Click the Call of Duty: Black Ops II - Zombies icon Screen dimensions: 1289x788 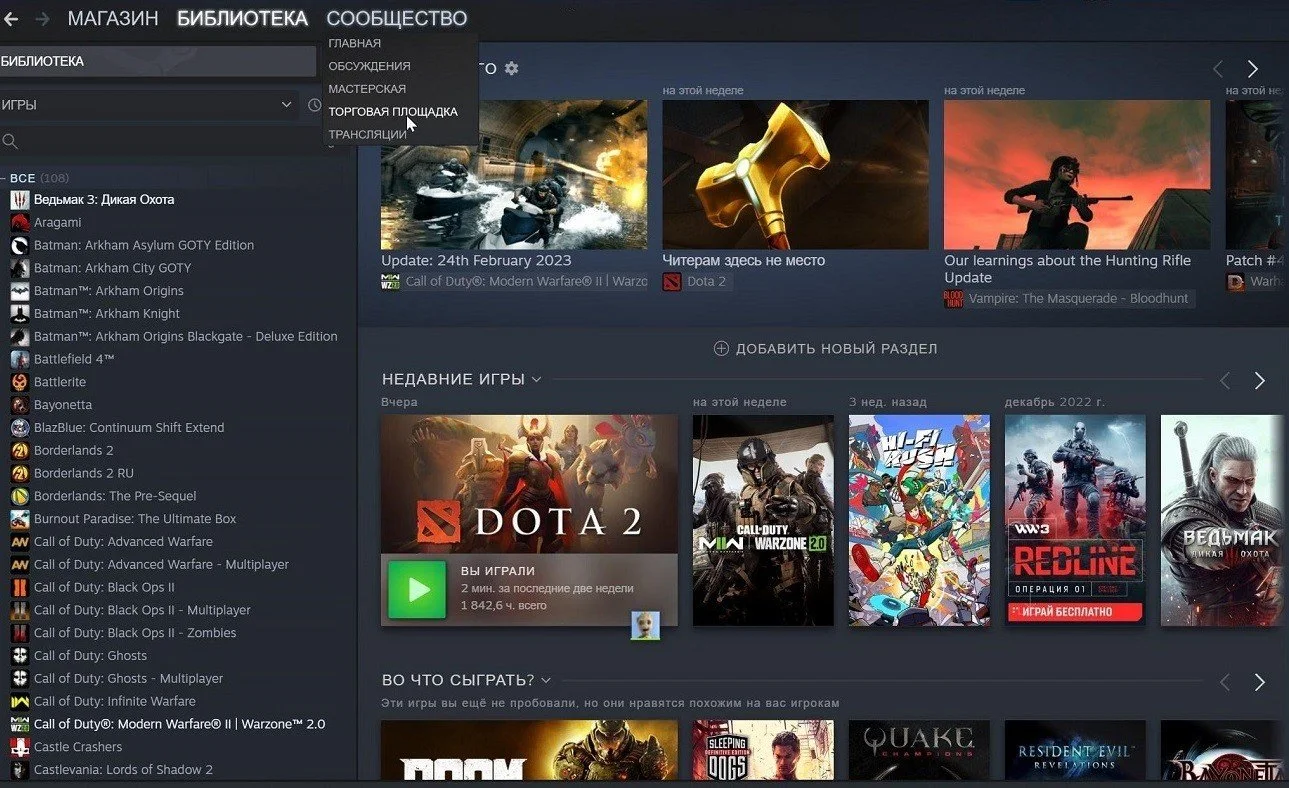click(x=19, y=633)
